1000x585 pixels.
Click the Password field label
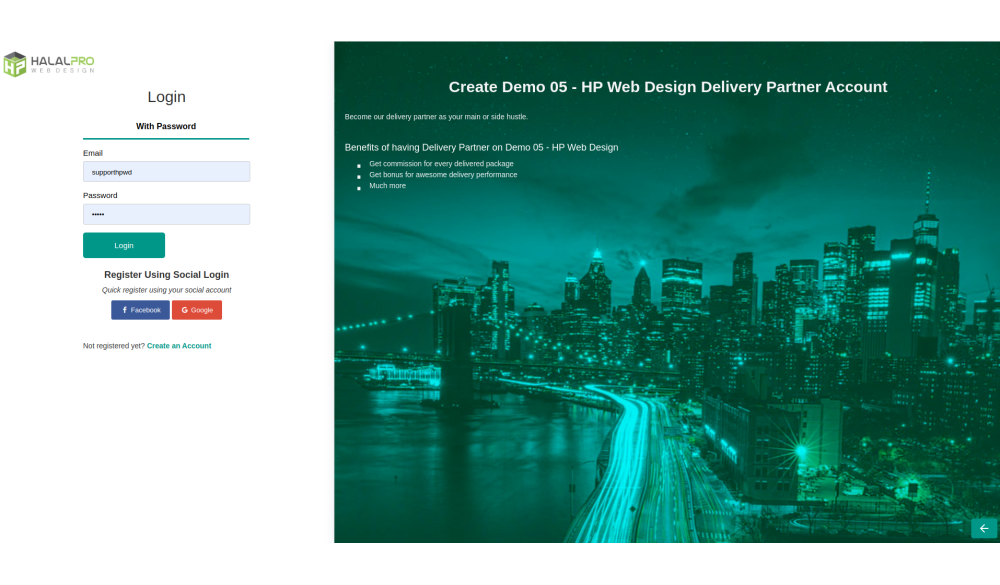click(x=100, y=195)
